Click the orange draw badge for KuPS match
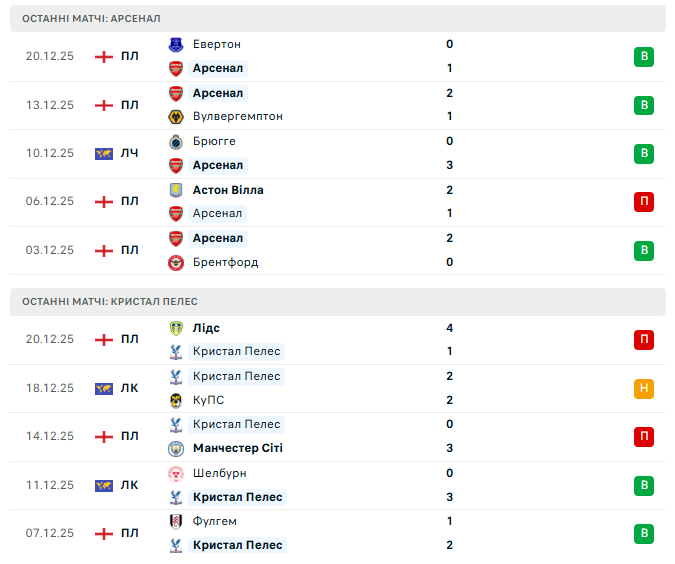 (x=644, y=389)
